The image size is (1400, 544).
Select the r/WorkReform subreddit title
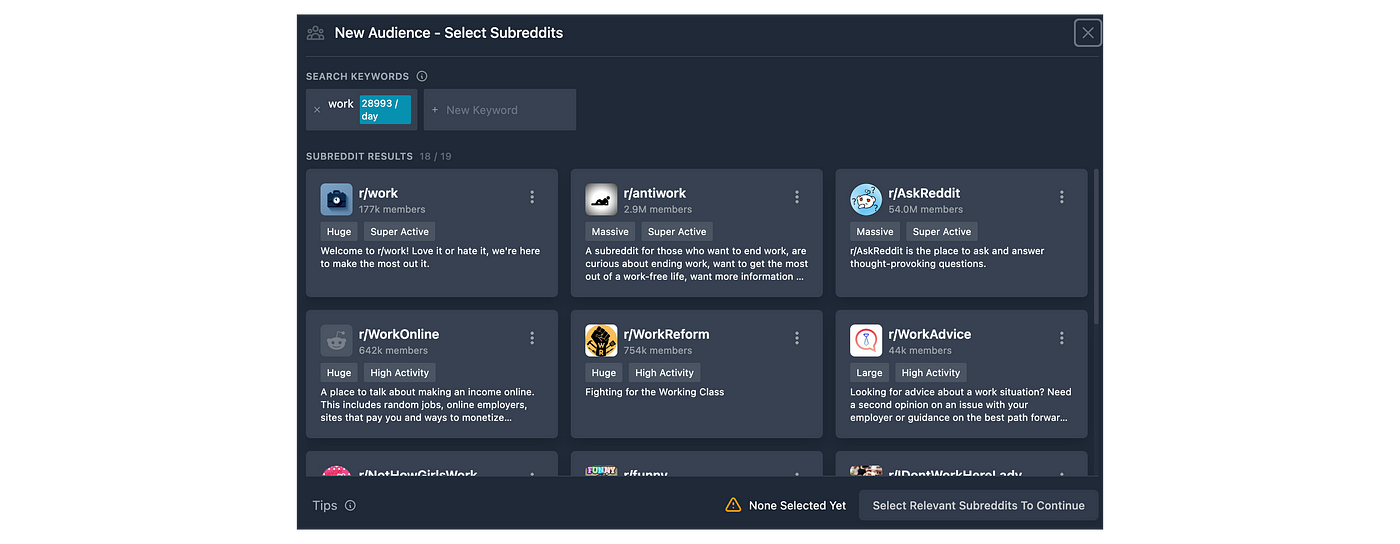pos(667,334)
